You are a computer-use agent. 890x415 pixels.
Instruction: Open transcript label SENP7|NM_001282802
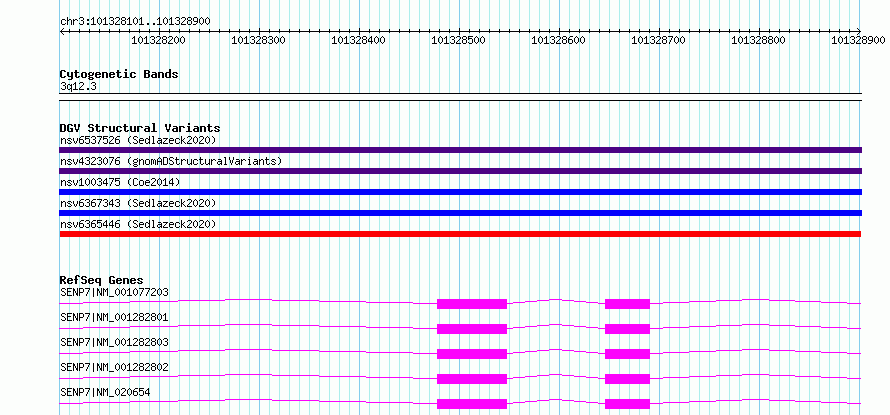(x=114, y=367)
